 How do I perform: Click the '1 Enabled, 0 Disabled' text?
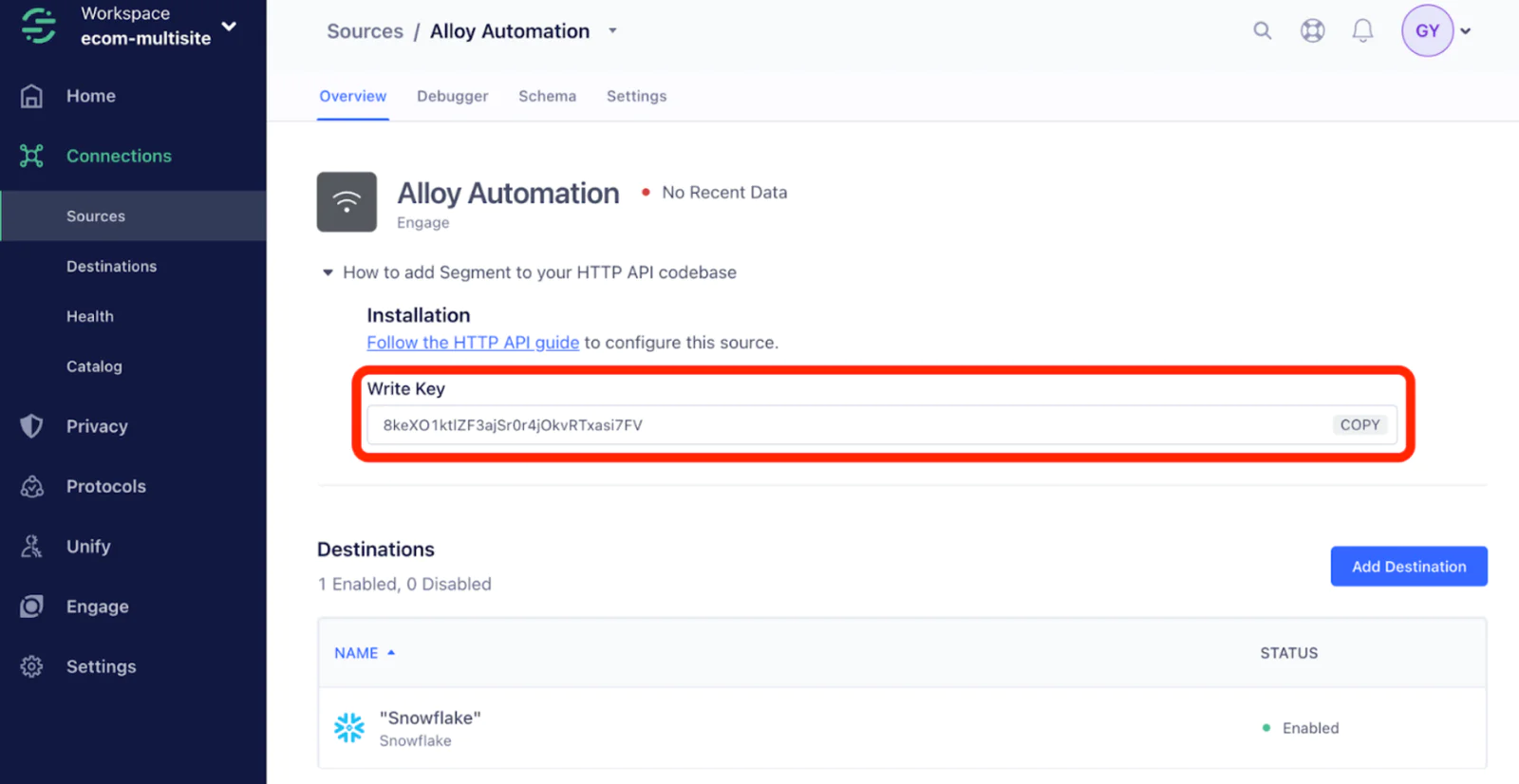coord(404,585)
